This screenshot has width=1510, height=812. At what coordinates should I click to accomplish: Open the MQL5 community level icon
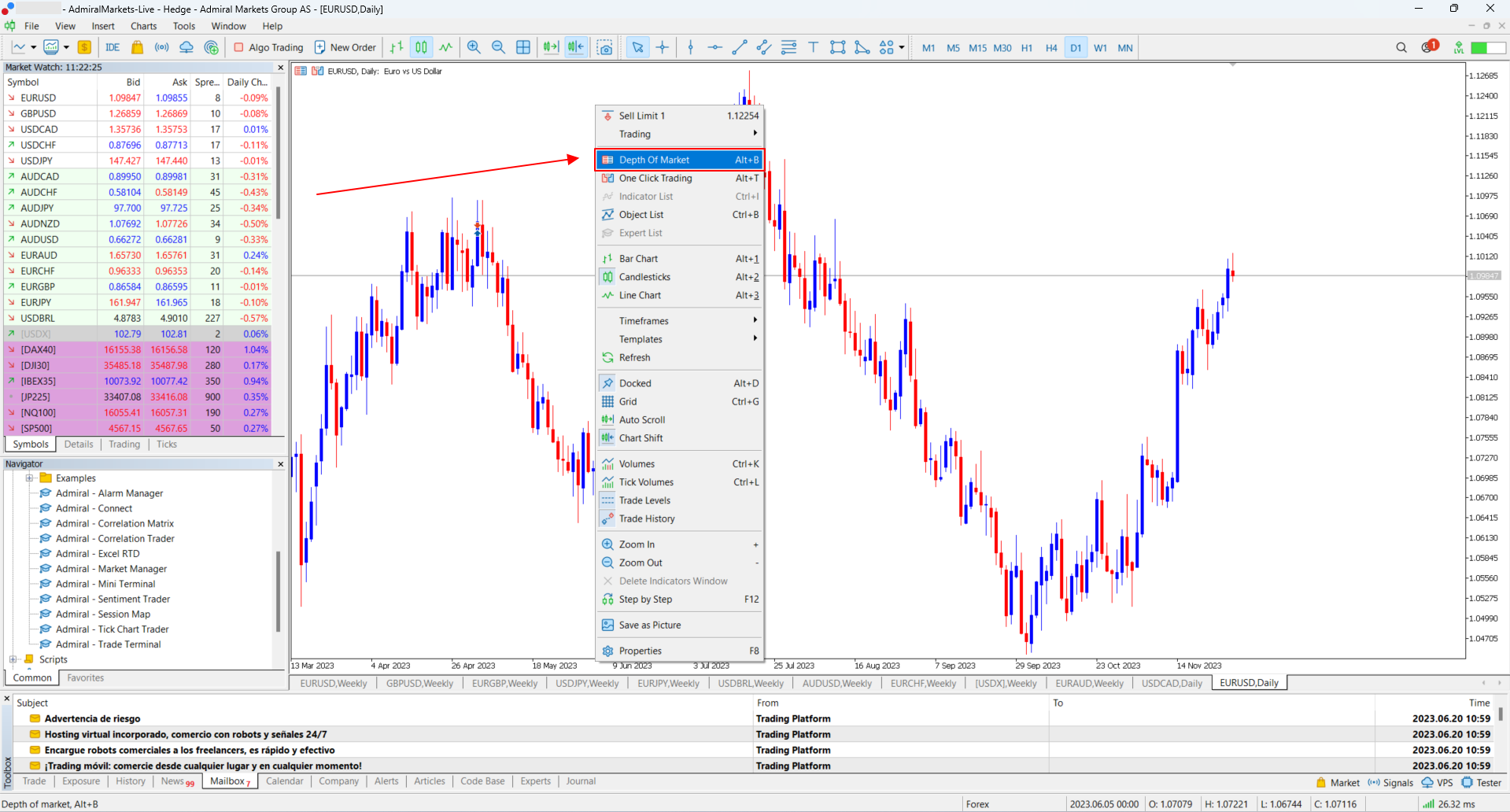tap(1459, 47)
